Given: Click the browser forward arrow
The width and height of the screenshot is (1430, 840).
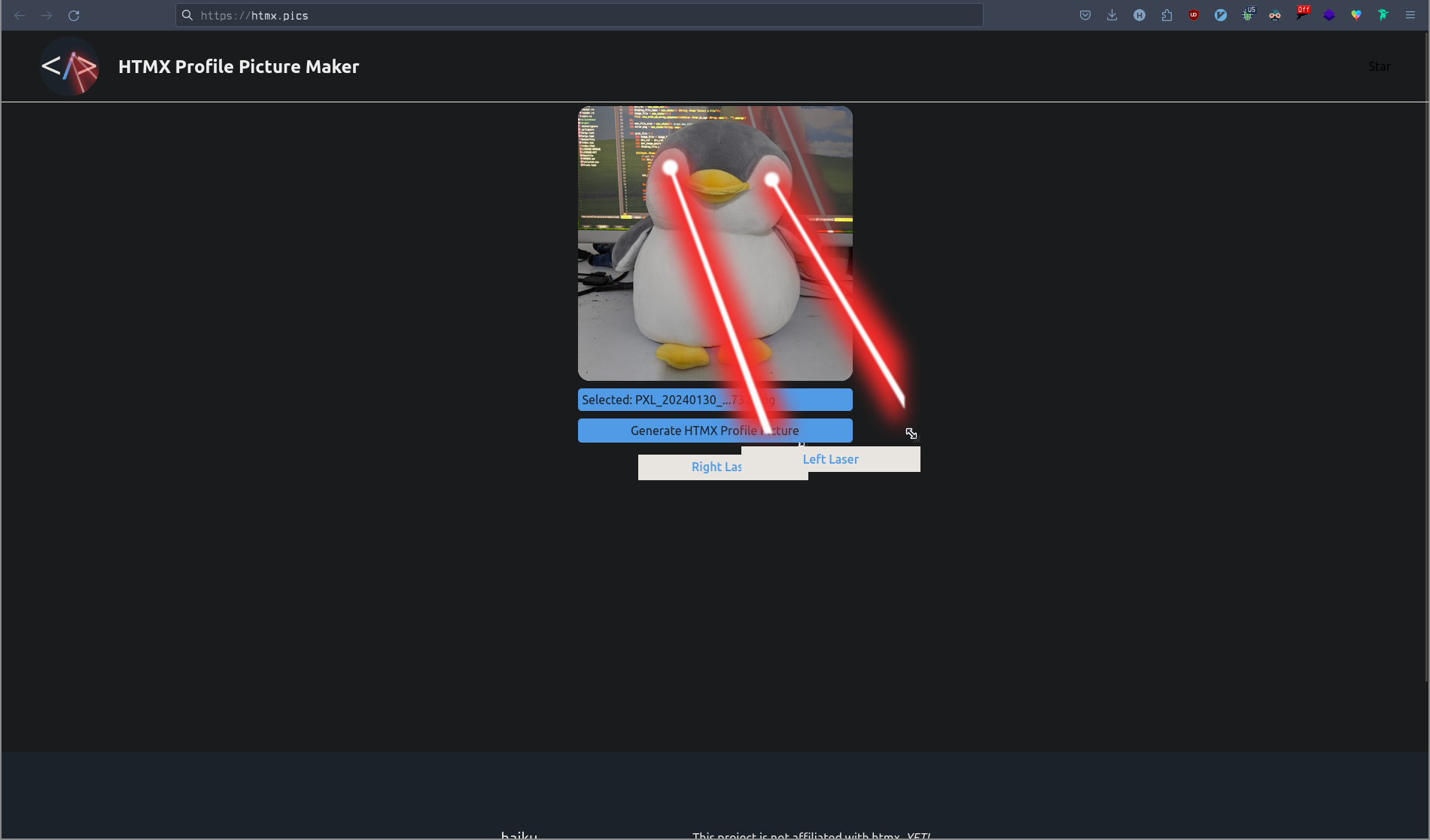Looking at the screenshot, I should (x=47, y=15).
